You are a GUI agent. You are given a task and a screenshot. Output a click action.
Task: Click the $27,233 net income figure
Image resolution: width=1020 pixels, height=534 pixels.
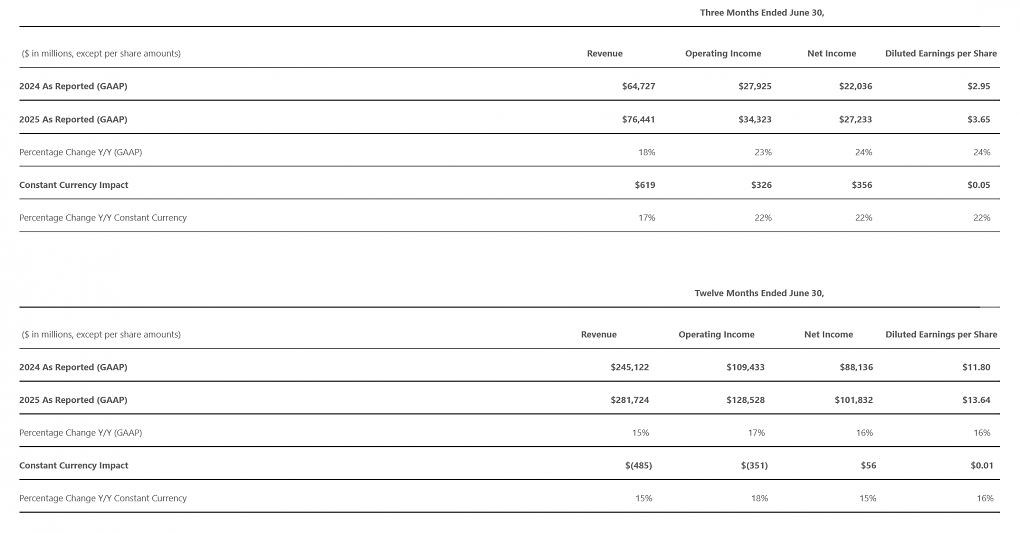coord(855,119)
